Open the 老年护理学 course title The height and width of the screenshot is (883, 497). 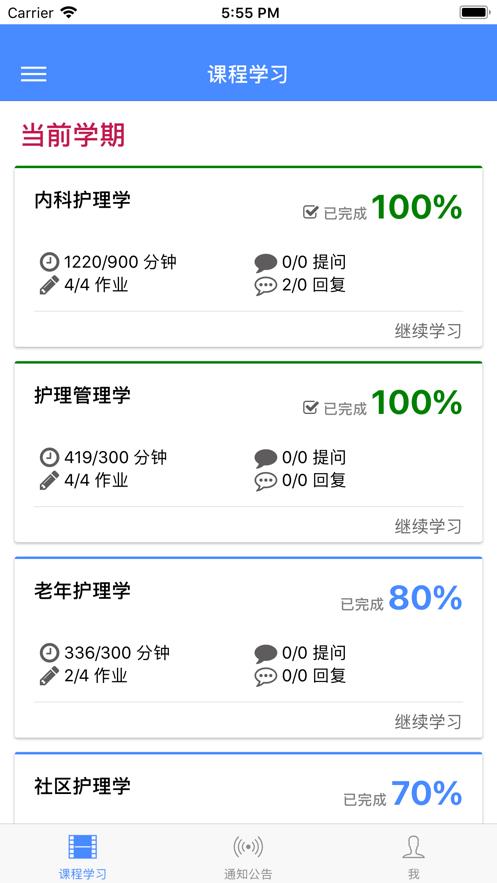[x=82, y=591]
